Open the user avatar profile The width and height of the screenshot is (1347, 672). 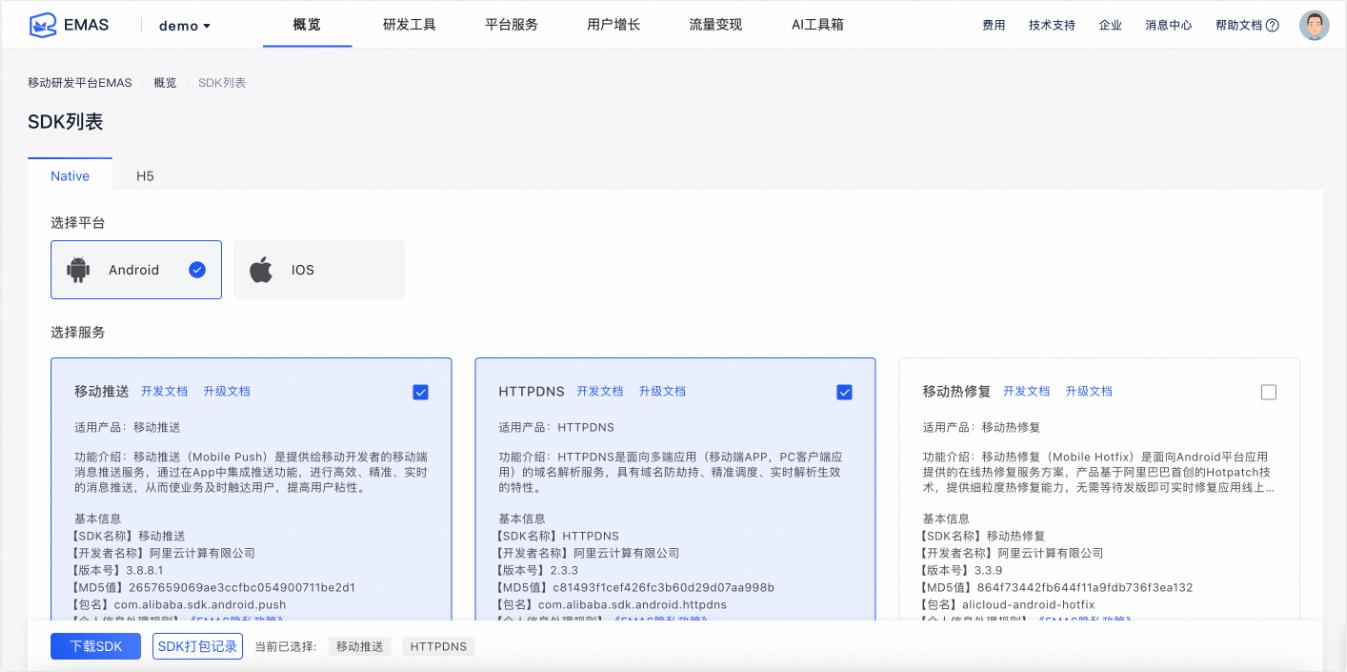click(1314, 25)
